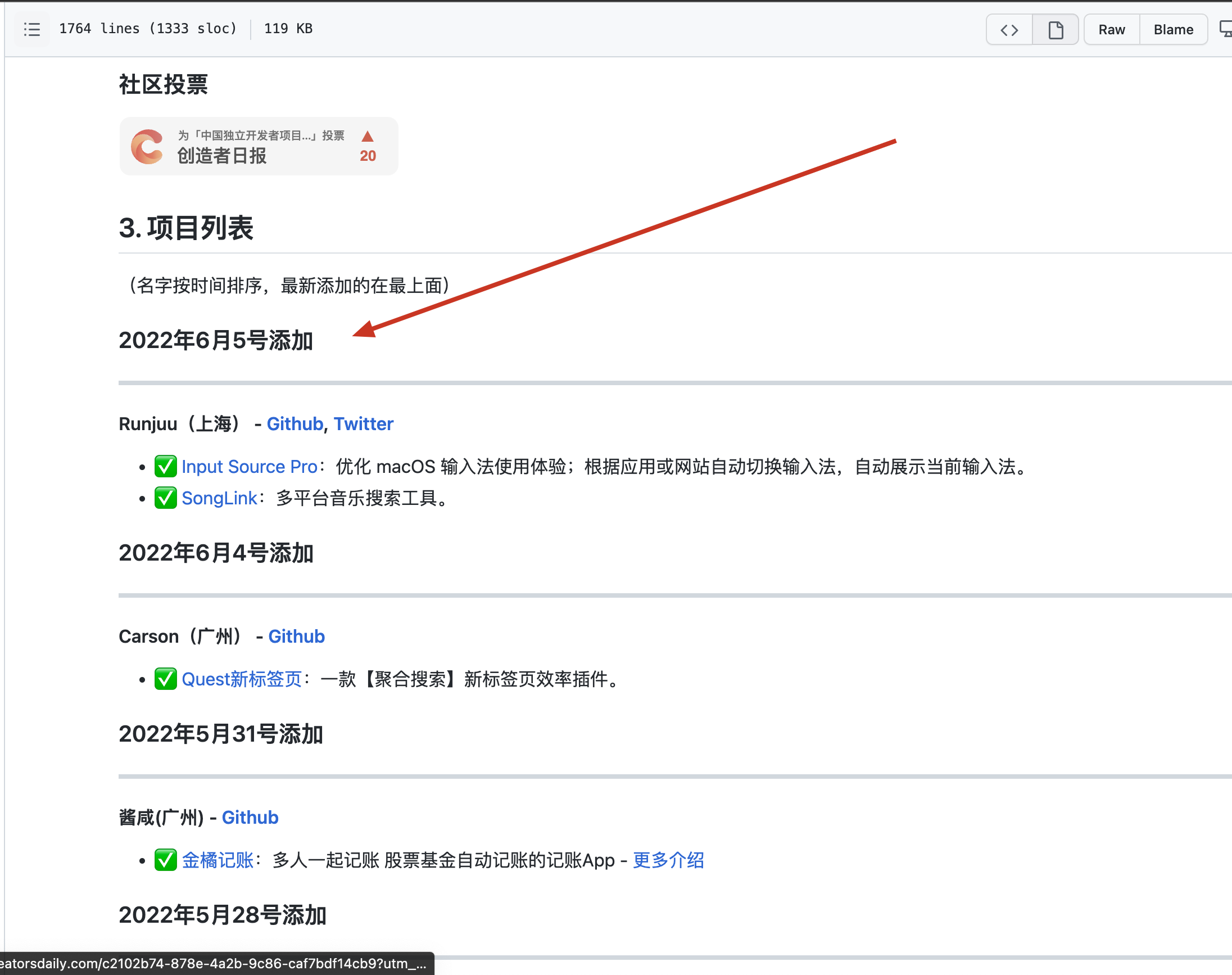This screenshot has height=975, width=1232.
Task: Click the 创造者日报 logo icon
Action: pyautogui.click(x=148, y=146)
